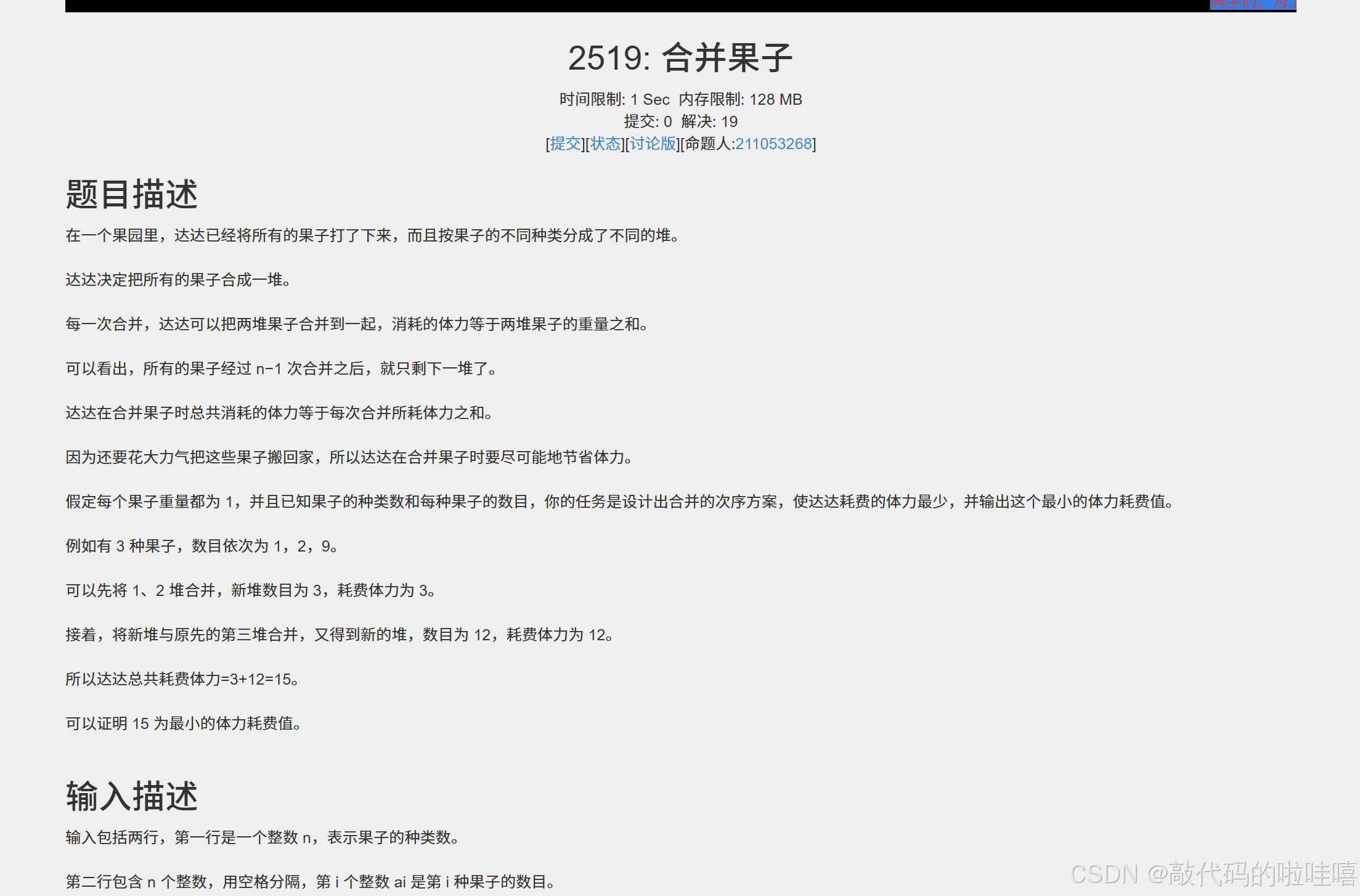The image size is (1360, 896).
Task: Open the 讨论版 discussion board link
Action: [x=653, y=144]
